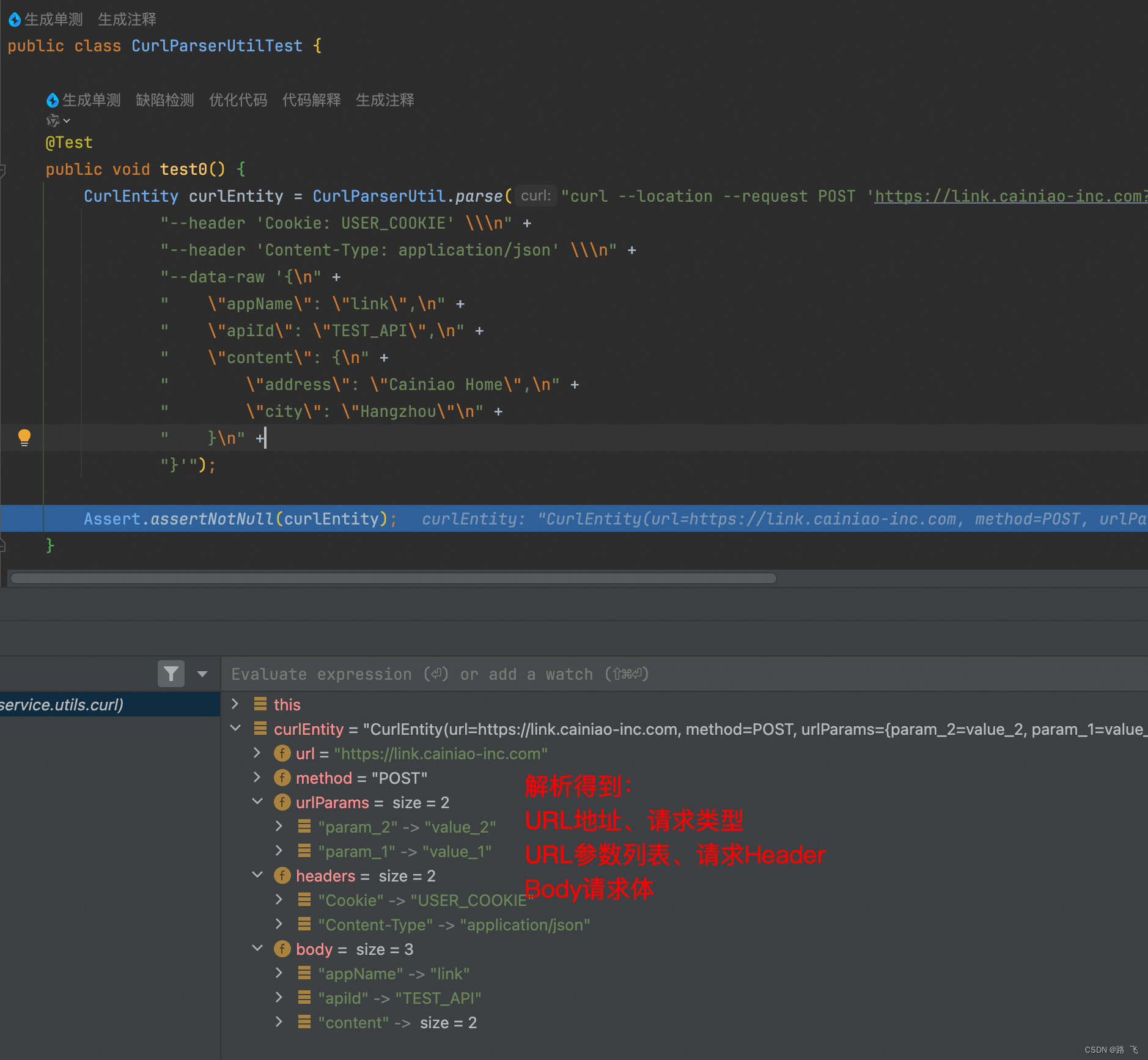Click the horizontal scrollbar below the editor

tap(391, 578)
